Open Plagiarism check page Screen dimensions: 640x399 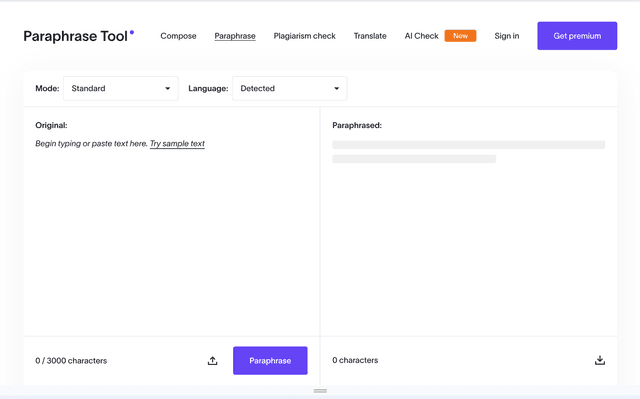[x=304, y=36]
